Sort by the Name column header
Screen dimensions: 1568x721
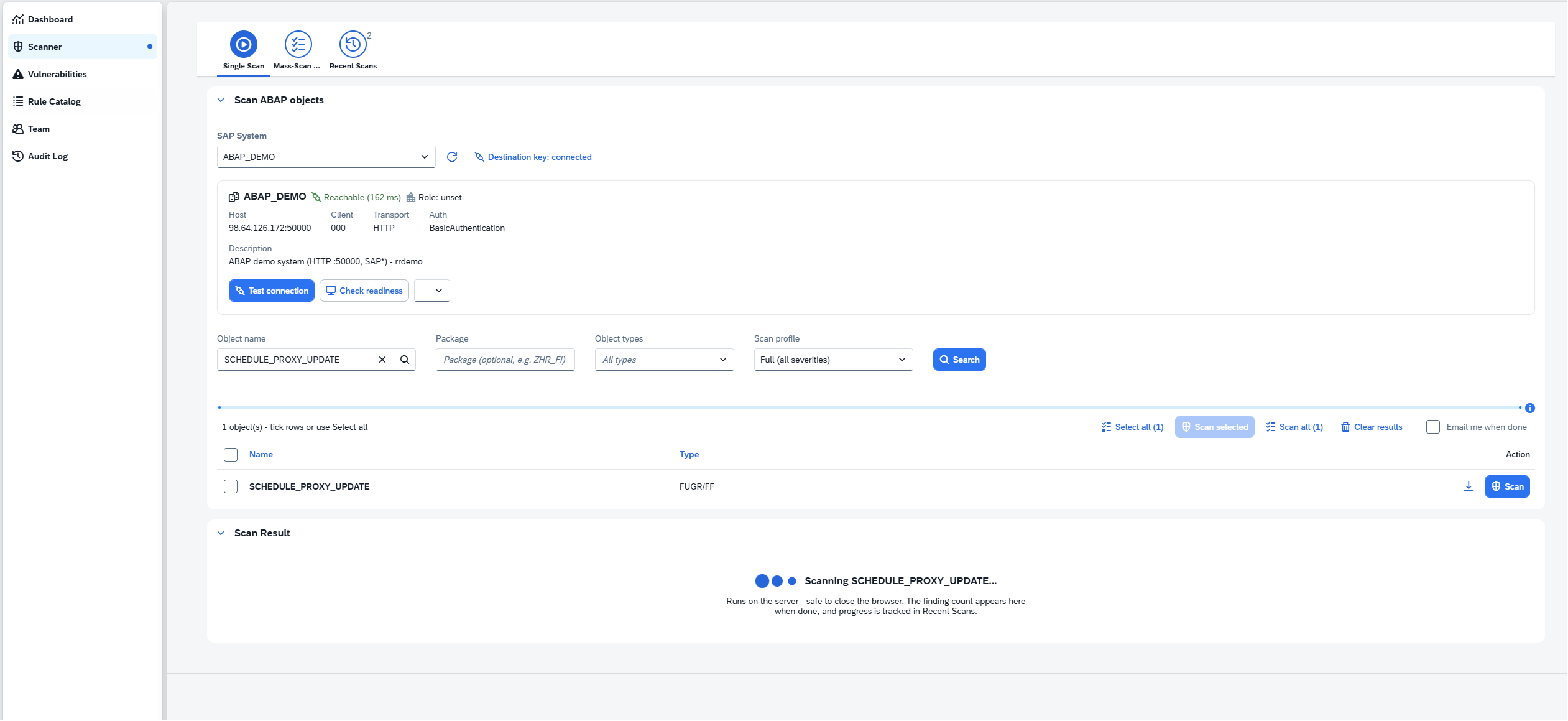click(261, 455)
